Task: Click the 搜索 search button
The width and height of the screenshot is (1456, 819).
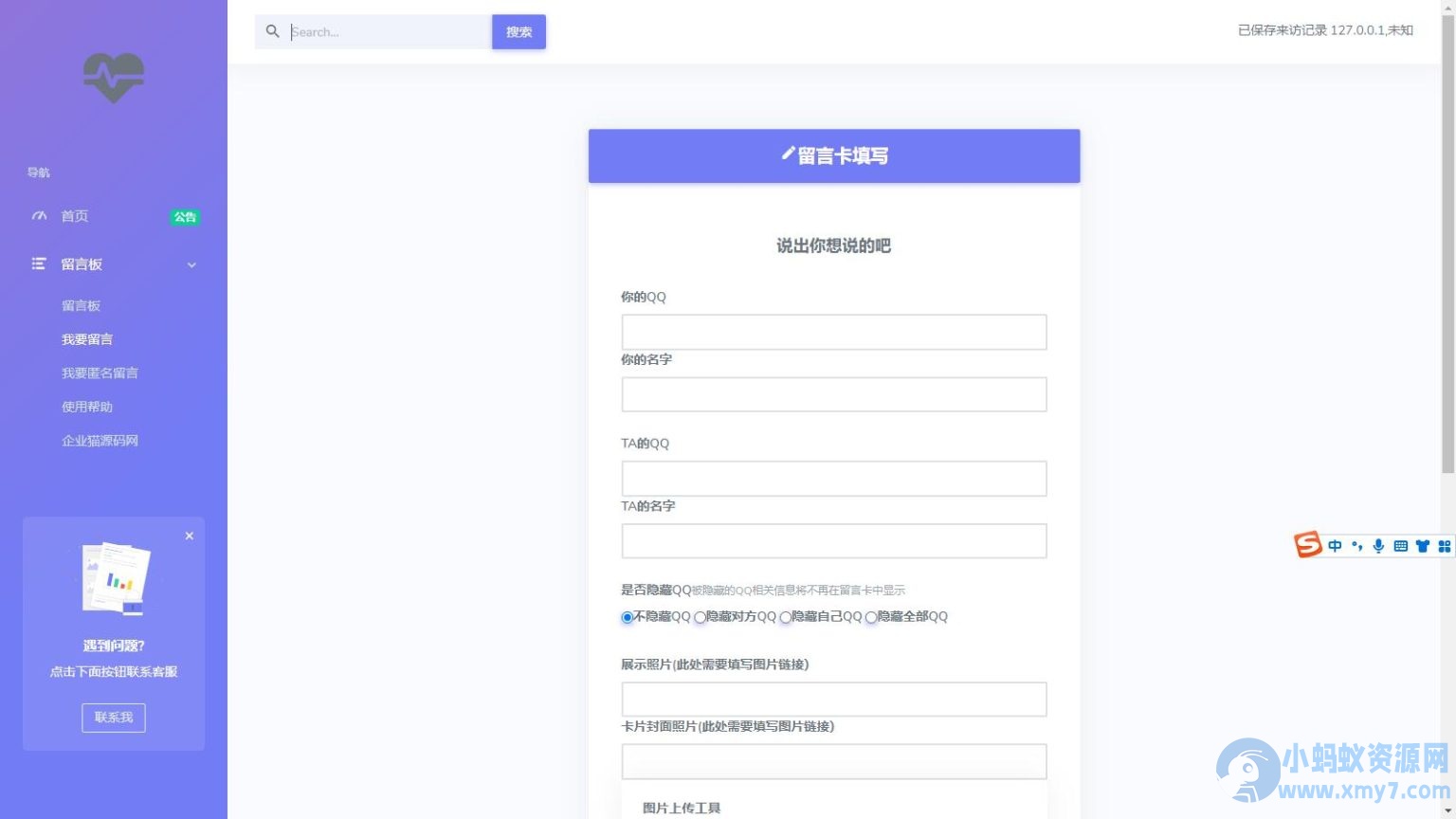Action: (519, 31)
